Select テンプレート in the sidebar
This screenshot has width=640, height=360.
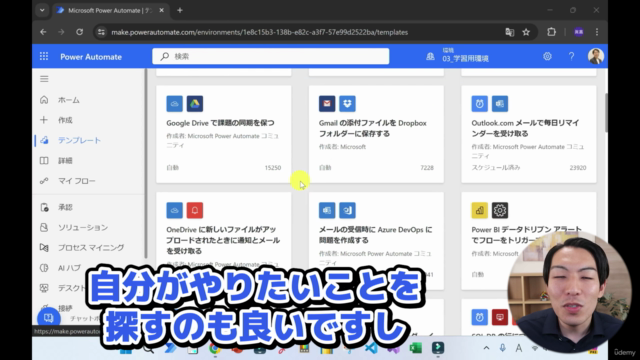[x=79, y=140]
